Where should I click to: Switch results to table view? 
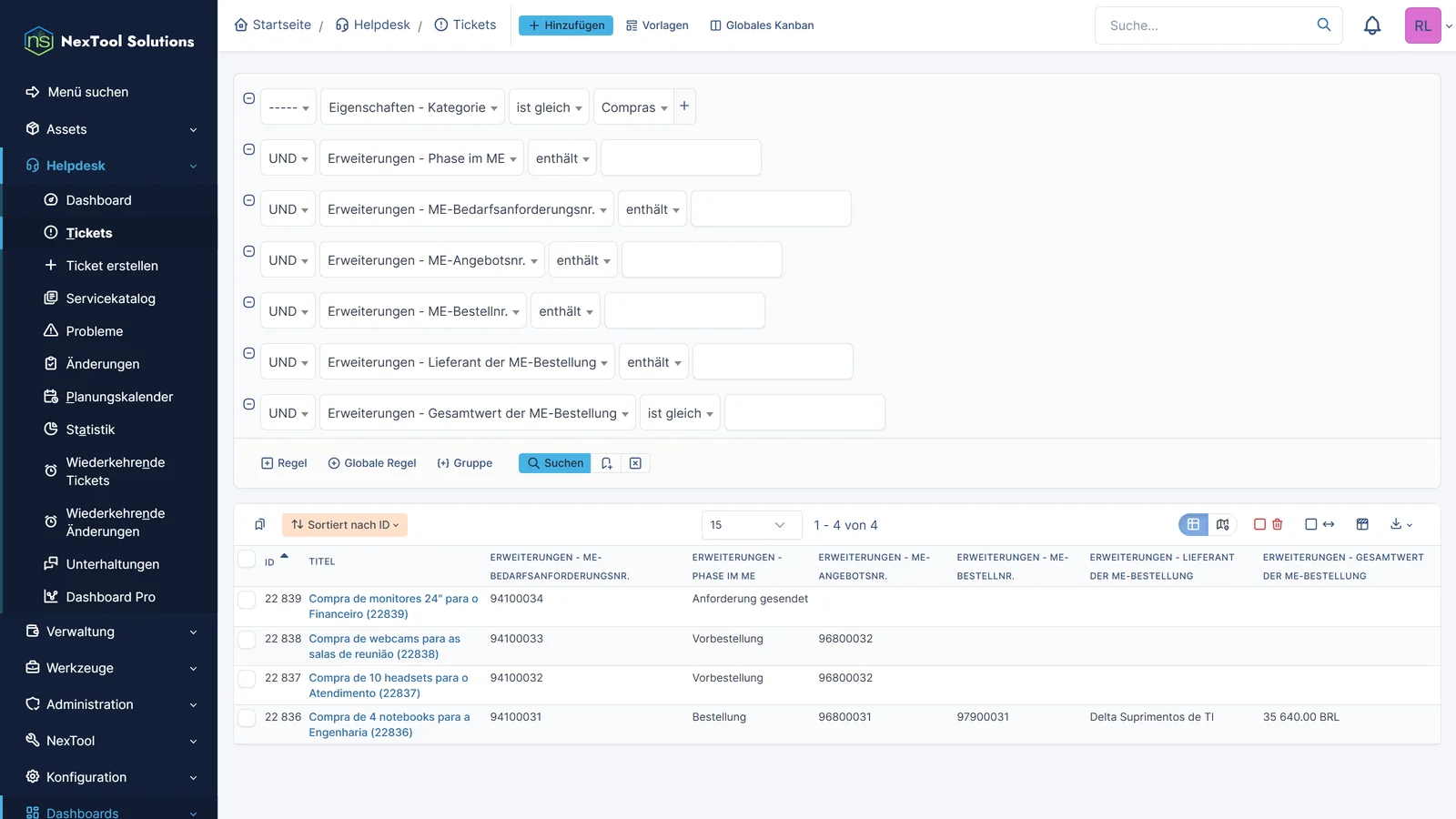click(1193, 524)
